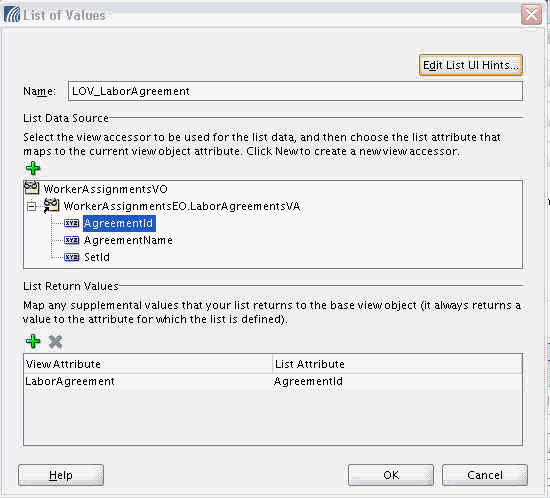This screenshot has height=498, width=550.
Task: Add a new view accessor with the green plus
Action: pos(33,169)
